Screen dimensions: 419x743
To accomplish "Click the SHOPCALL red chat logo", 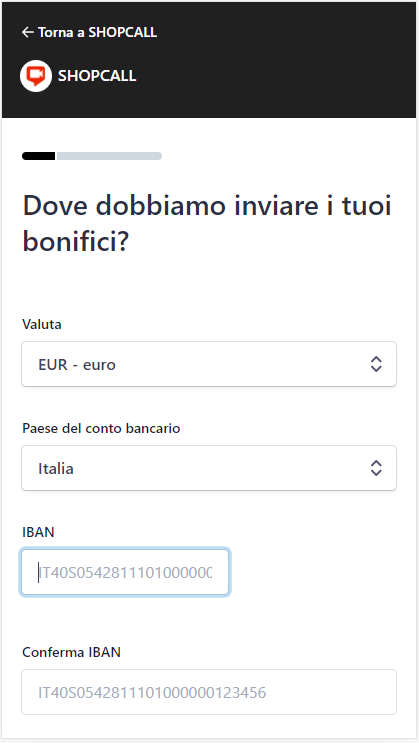I will (x=36, y=76).
